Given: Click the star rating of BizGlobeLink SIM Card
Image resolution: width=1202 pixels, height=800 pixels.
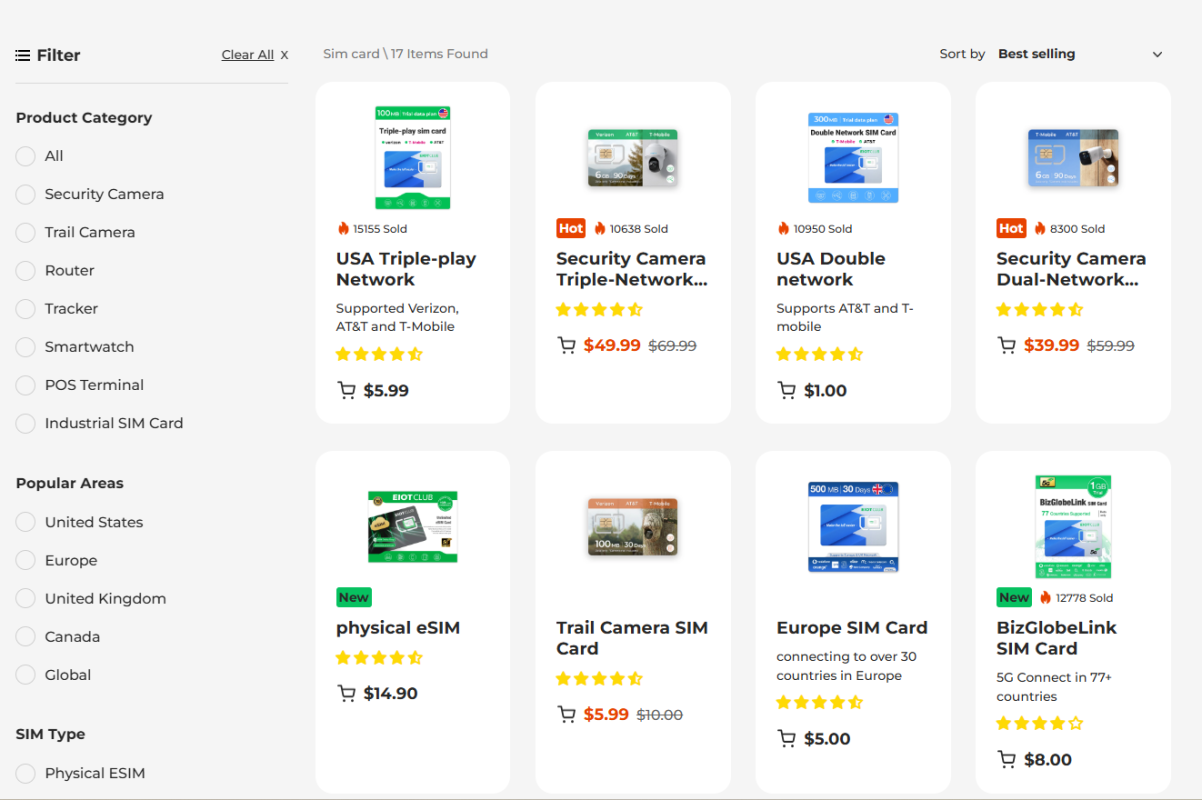Looking at the screenshot, I should (x=1040, y=723).
